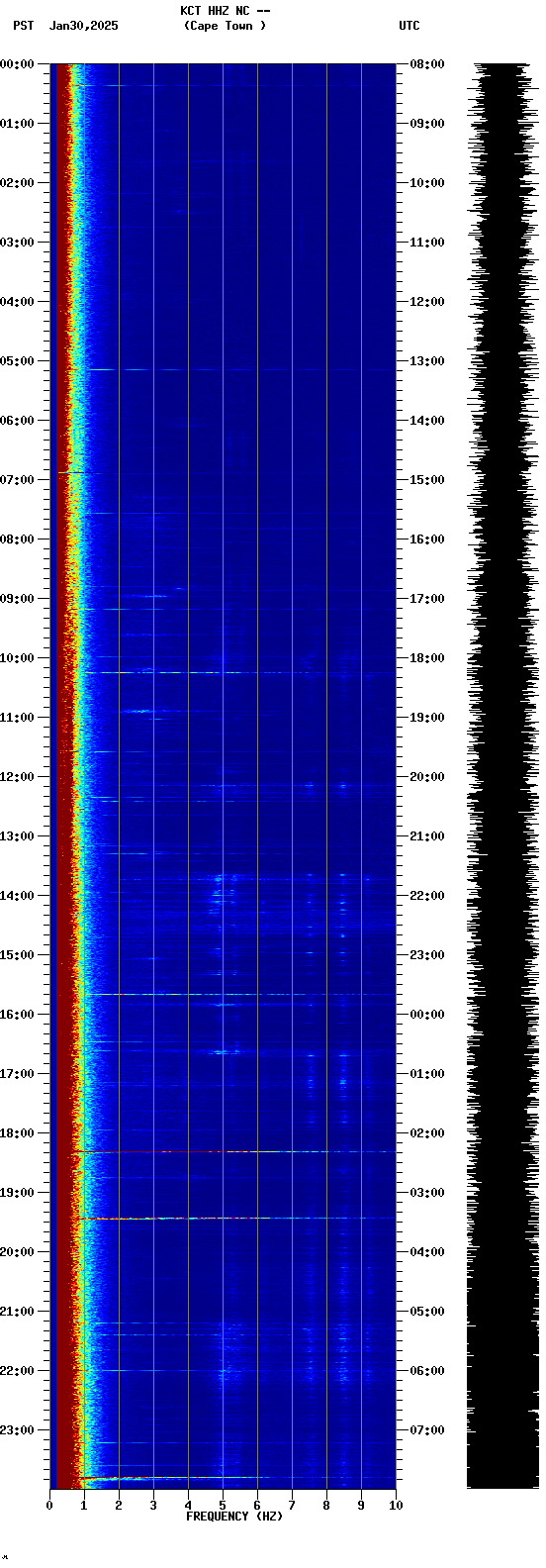546x1568 pixels.
Task: Click the 19:00 UTC time label
Action: (x=427, y=718)
